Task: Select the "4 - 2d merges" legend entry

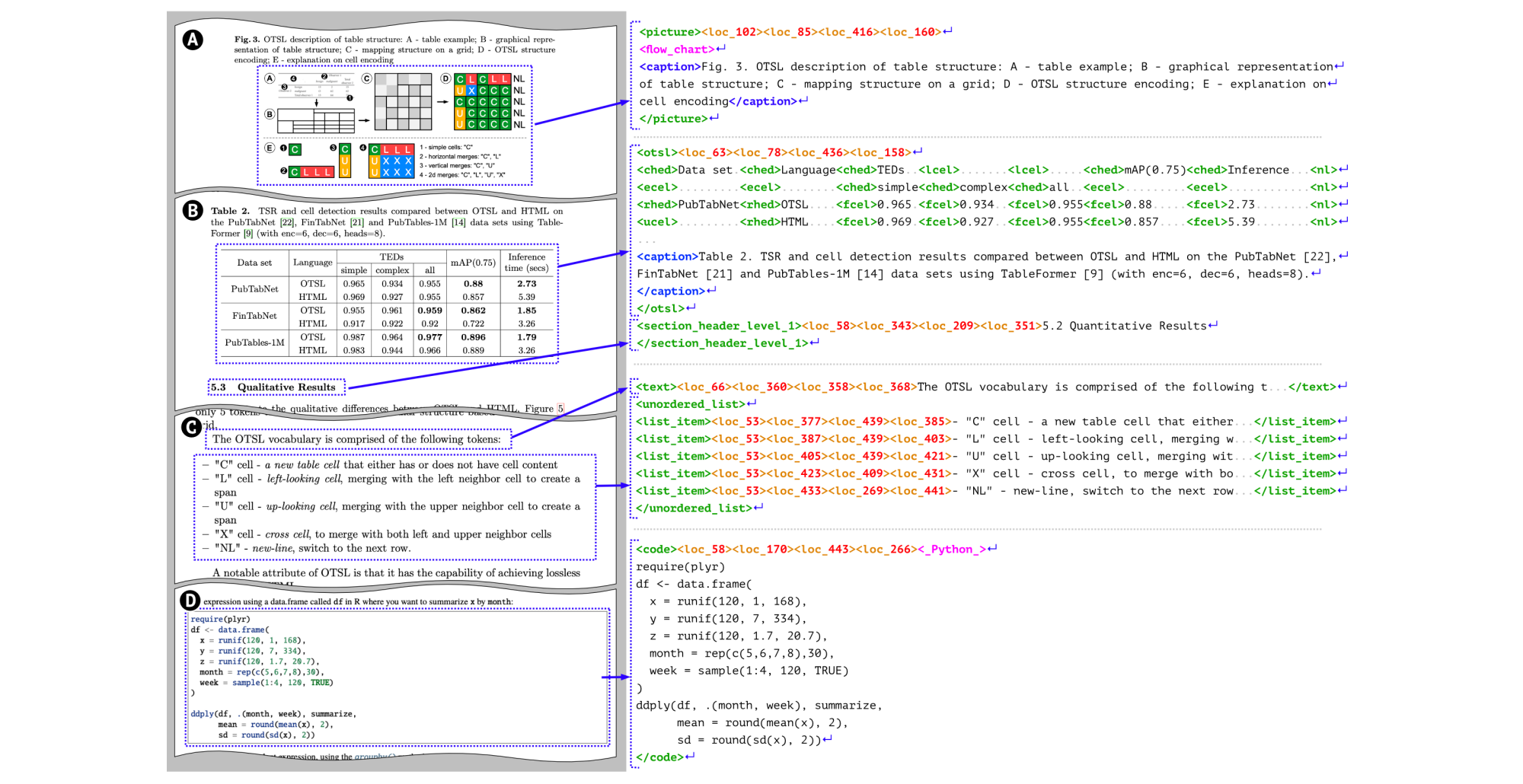Action: [462, 175]
